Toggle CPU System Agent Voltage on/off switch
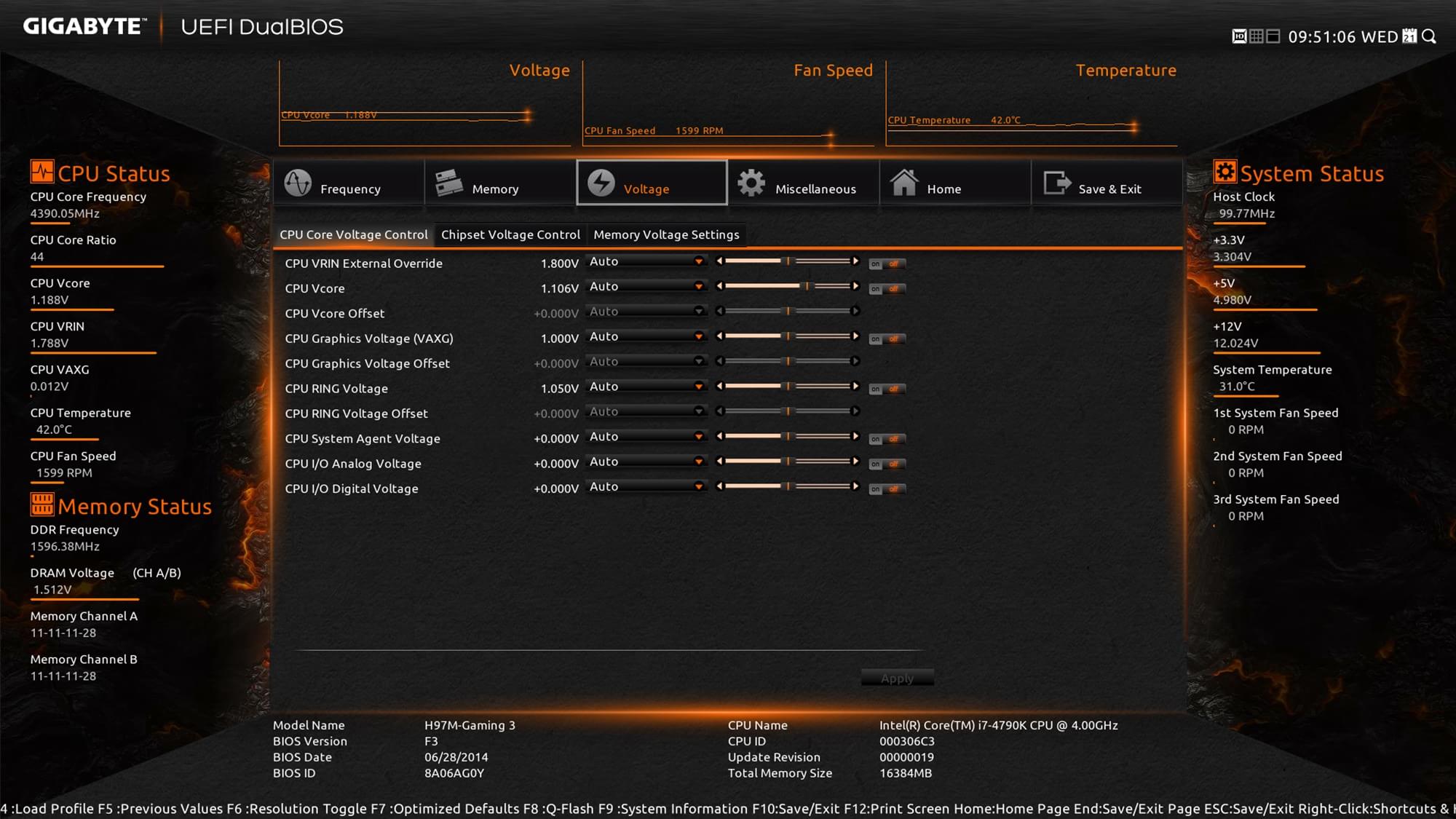This screenshot has width=1456, height=819. pyautogui.click(x=887, y=439)
